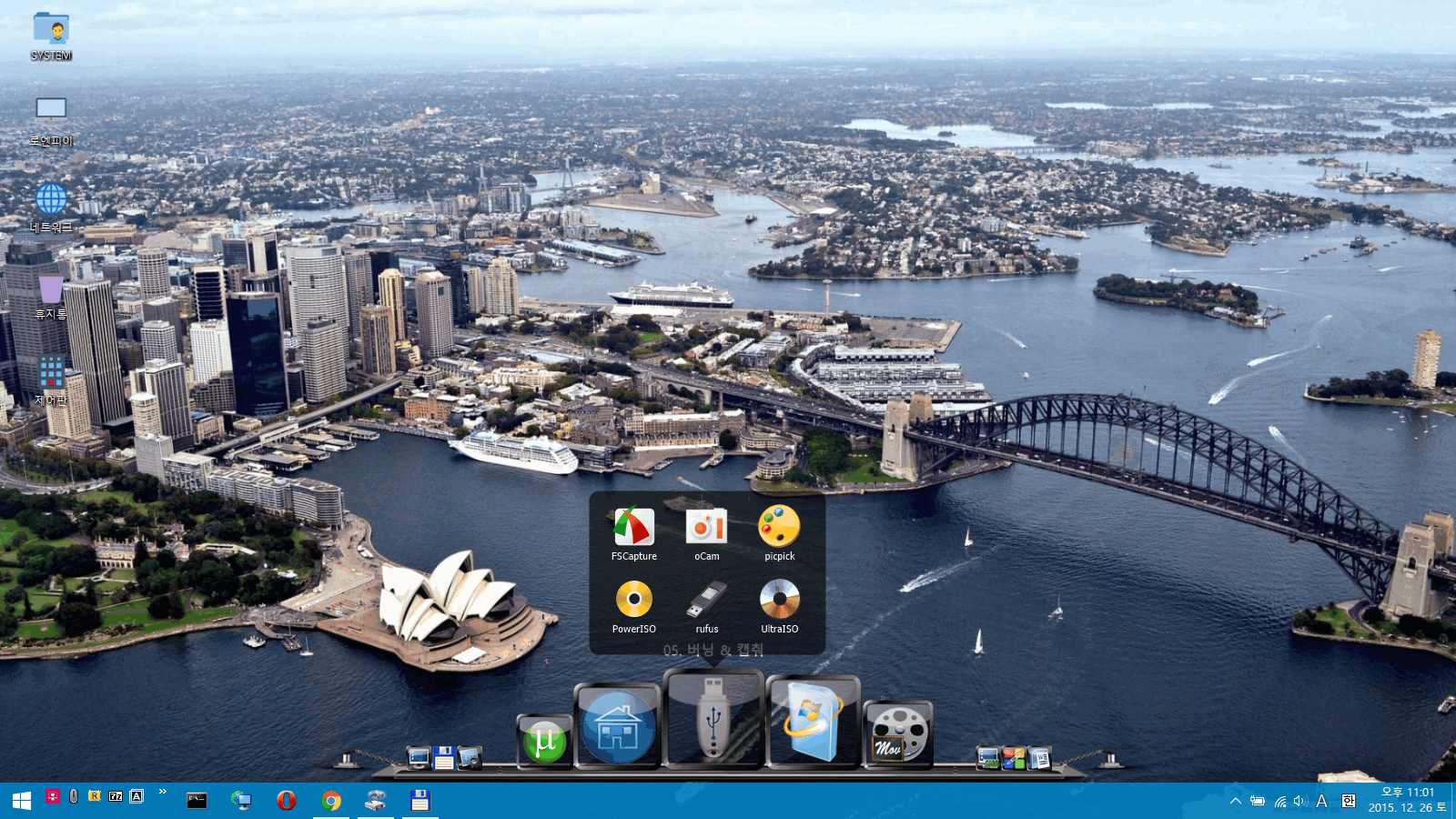The width and height of the screenshot is (1456, 819).
Task: Click the globe-monitor network taskbar icon
Action: (x=241, y=801)
